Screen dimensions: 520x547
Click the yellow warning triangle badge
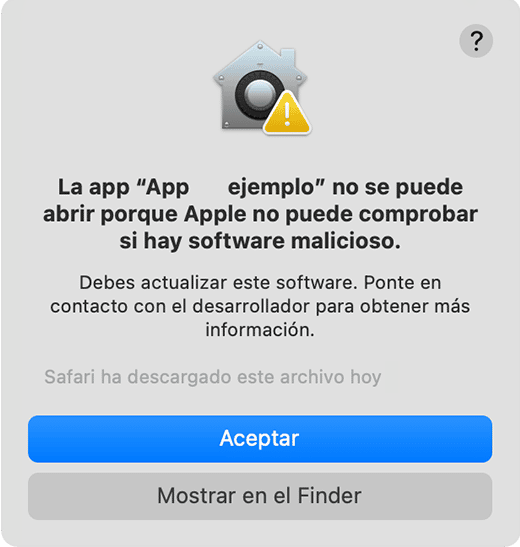click(287, 113)
